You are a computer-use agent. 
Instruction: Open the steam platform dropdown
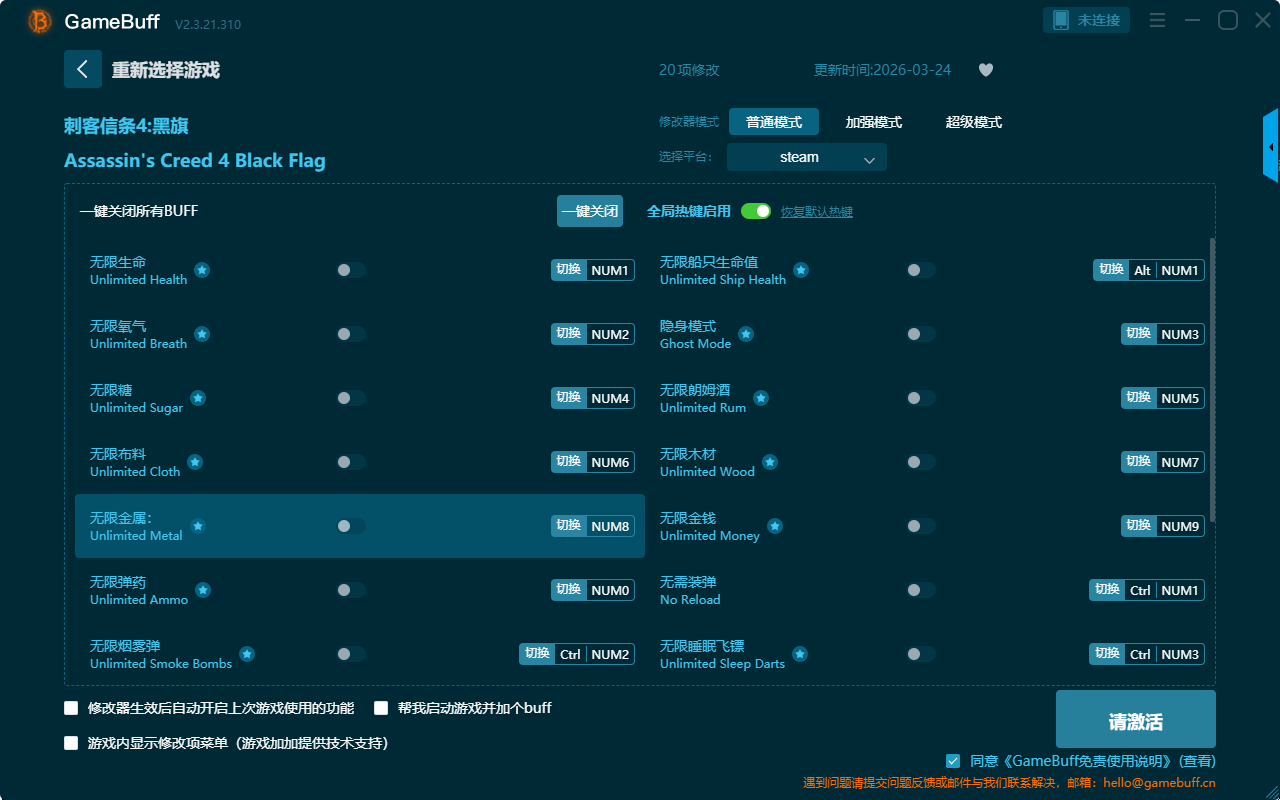click(806, 157)
